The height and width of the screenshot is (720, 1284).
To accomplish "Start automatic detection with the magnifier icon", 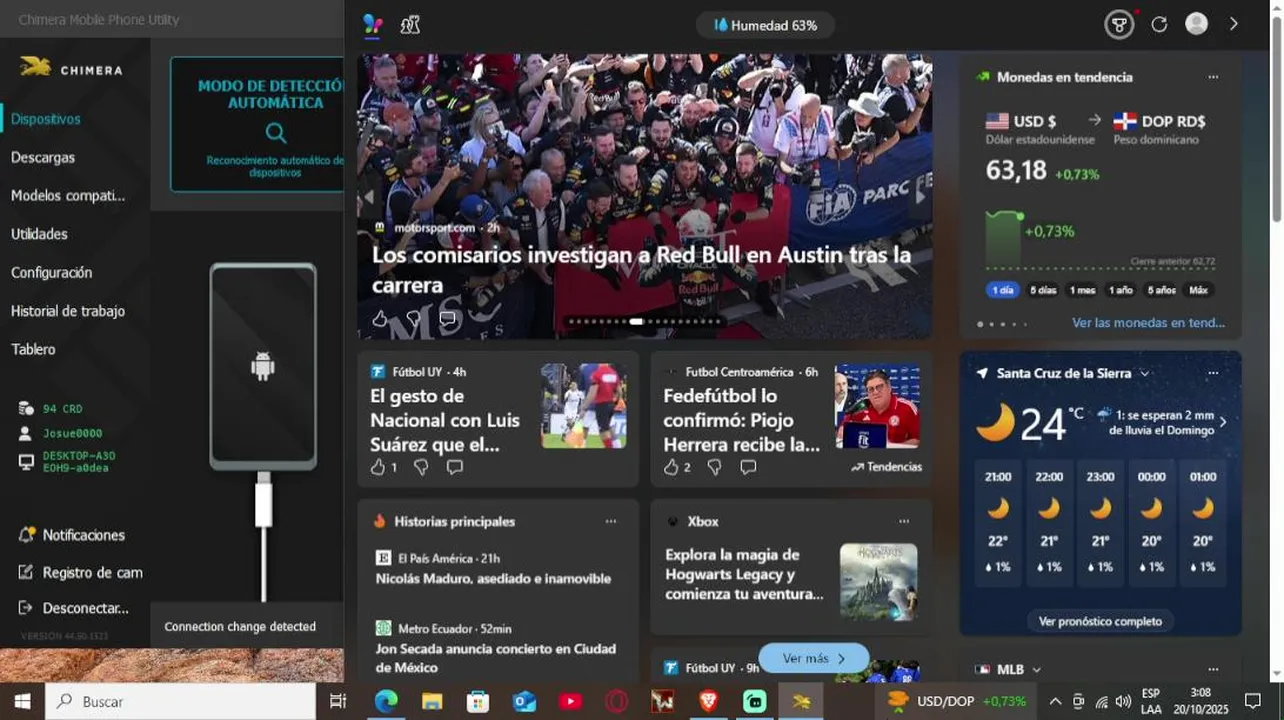I will [276, 133].
